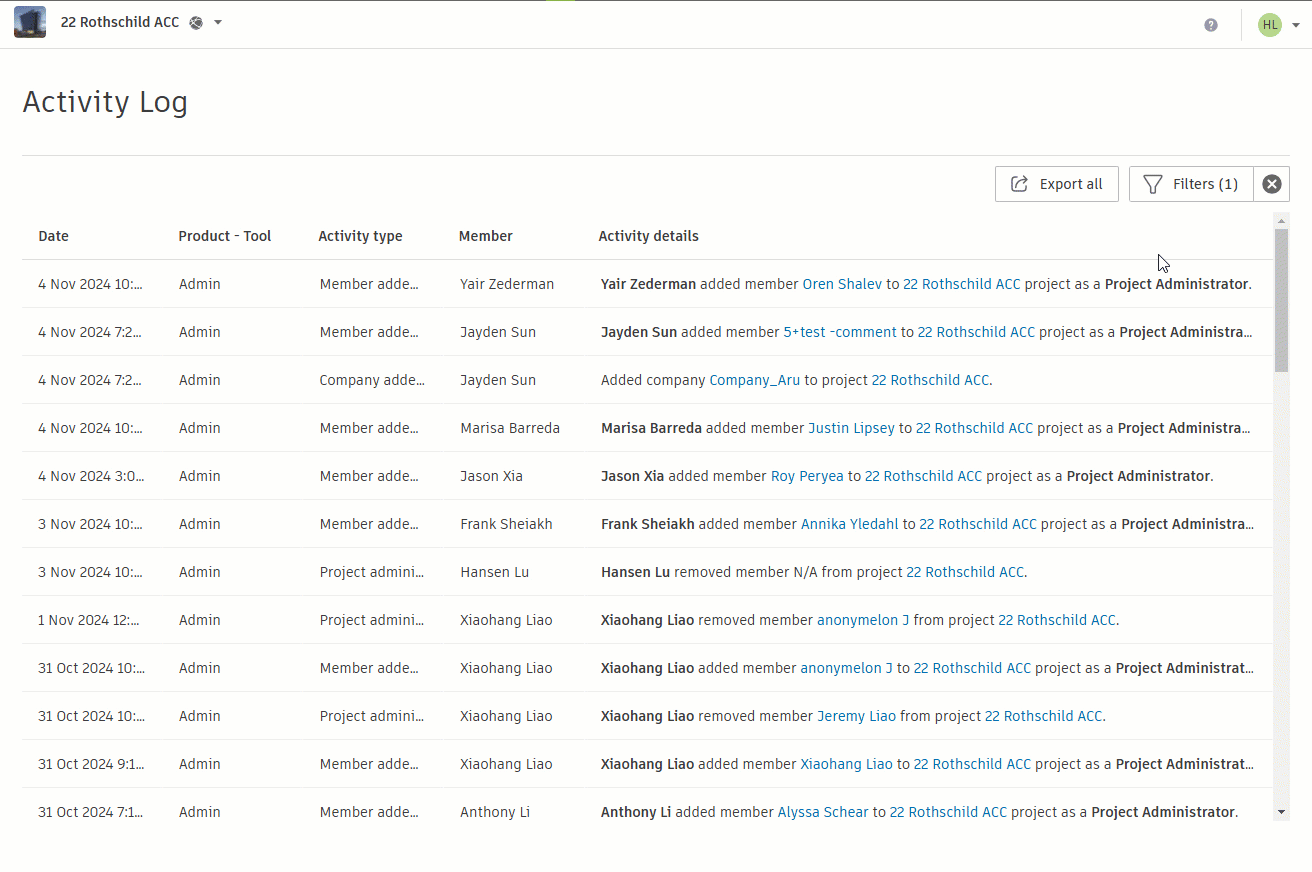Click the globe icon beside project name
The height and width of the screenshot is (872, 1312).
pos(196,22)
